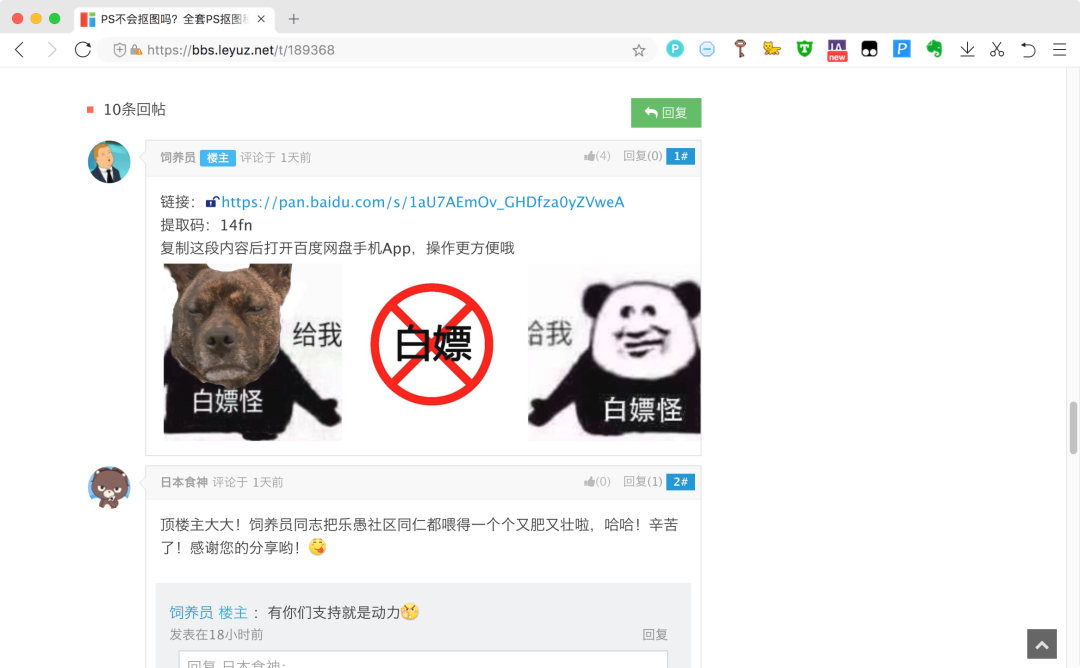Open the yellow cat Tampermonkey-like extension

(x=771, y=49)
